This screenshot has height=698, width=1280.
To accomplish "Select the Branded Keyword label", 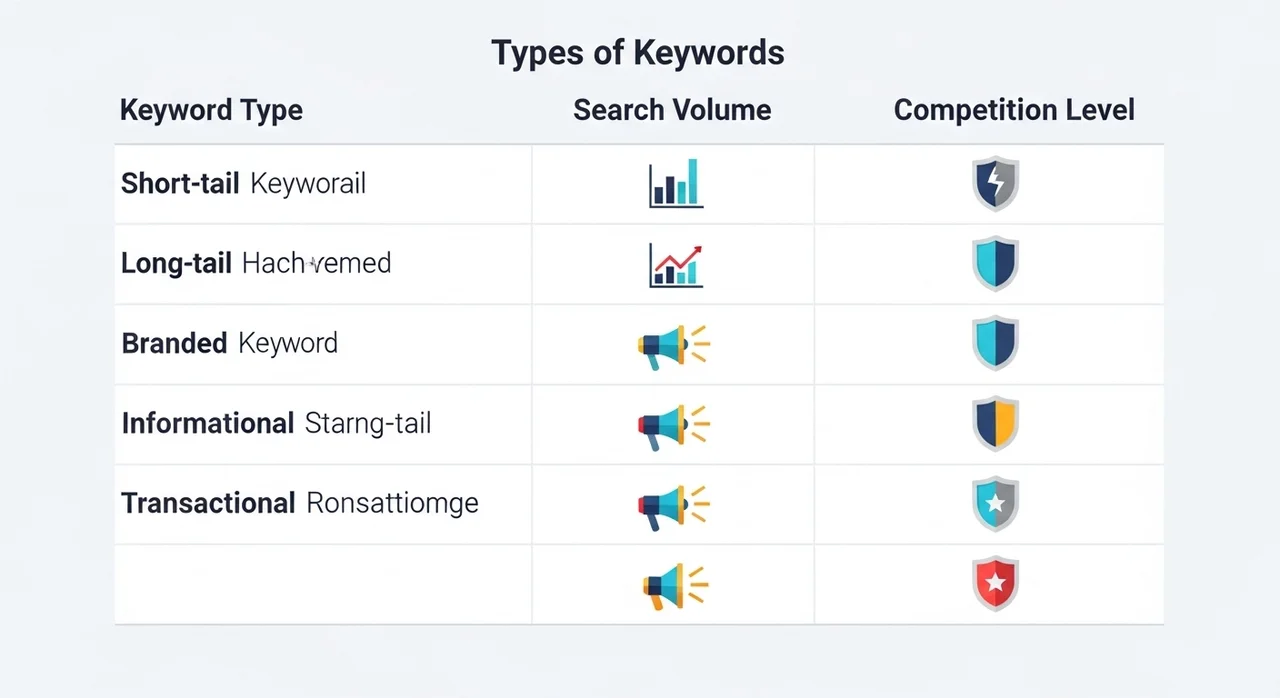I will [229, 344].
